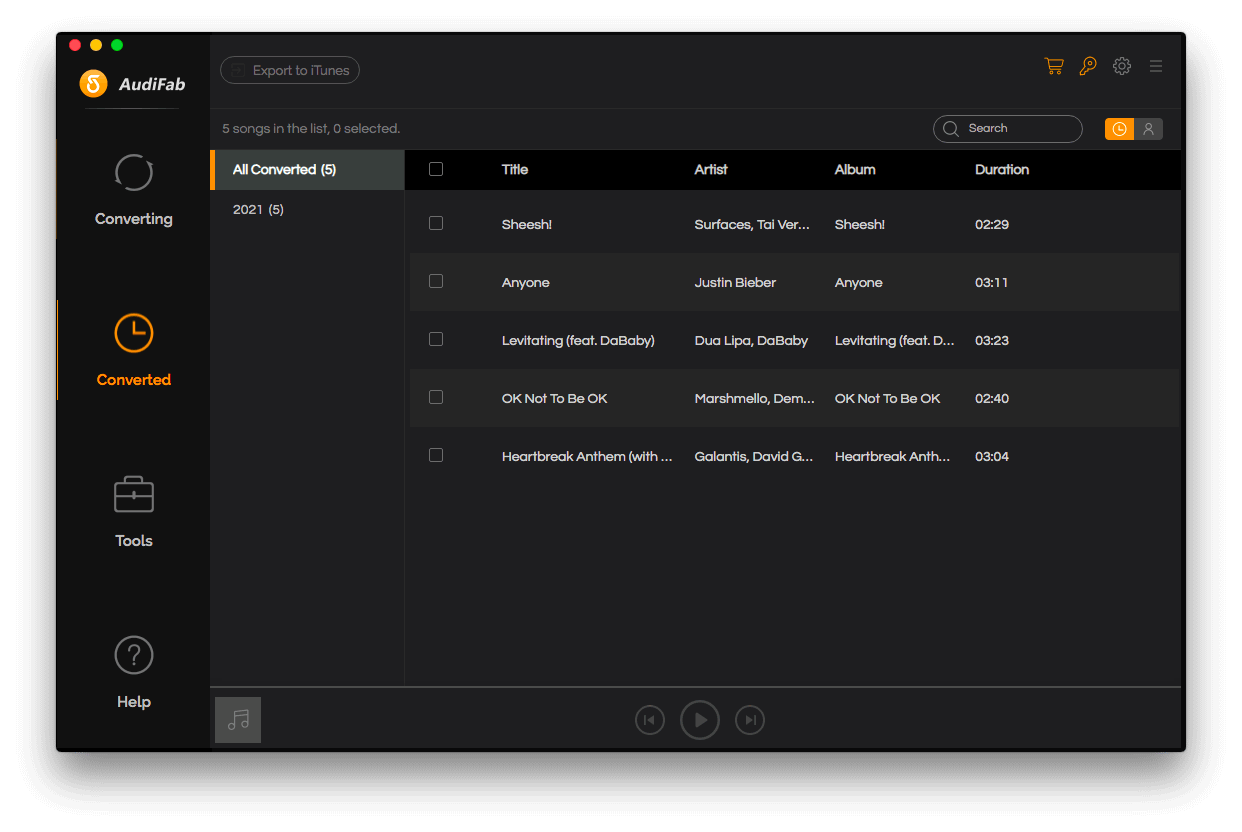
Task: Click the green maximize window button
Action: tap(117, 45)
